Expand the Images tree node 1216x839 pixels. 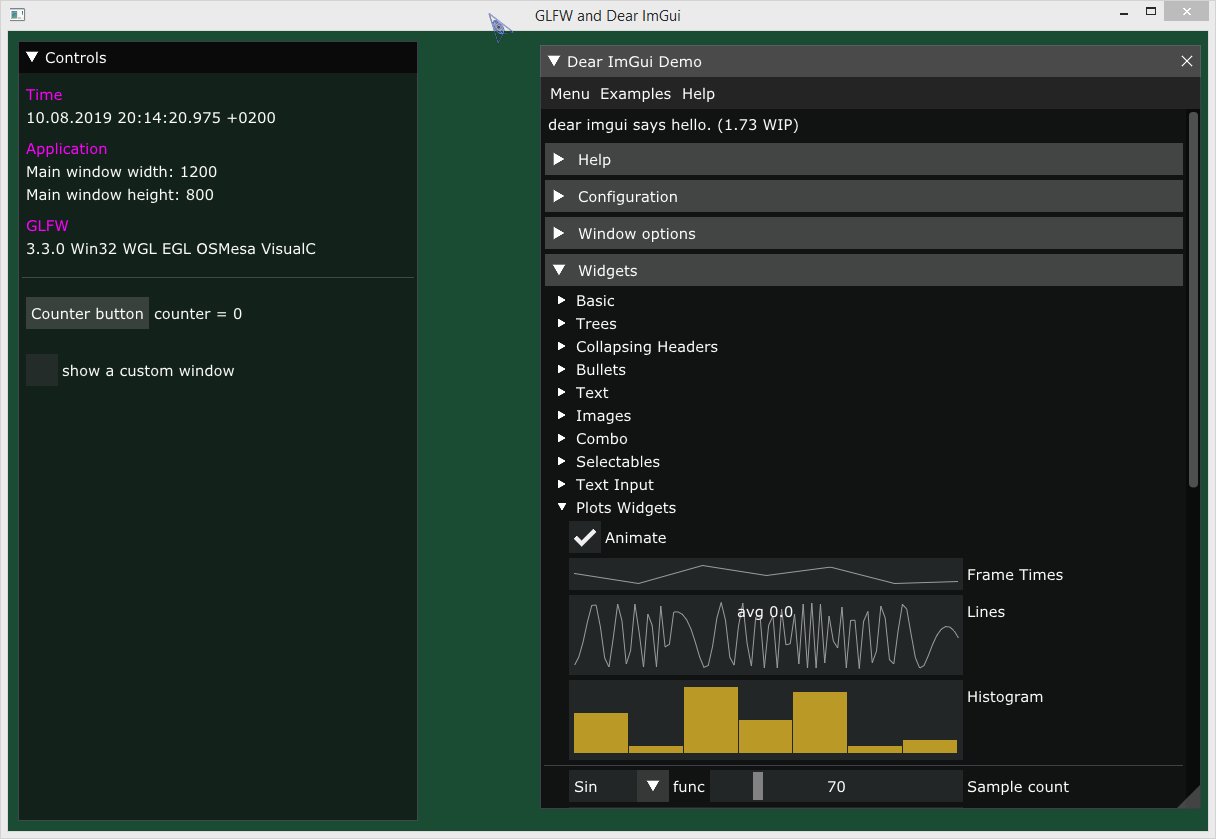coord(562,415)
